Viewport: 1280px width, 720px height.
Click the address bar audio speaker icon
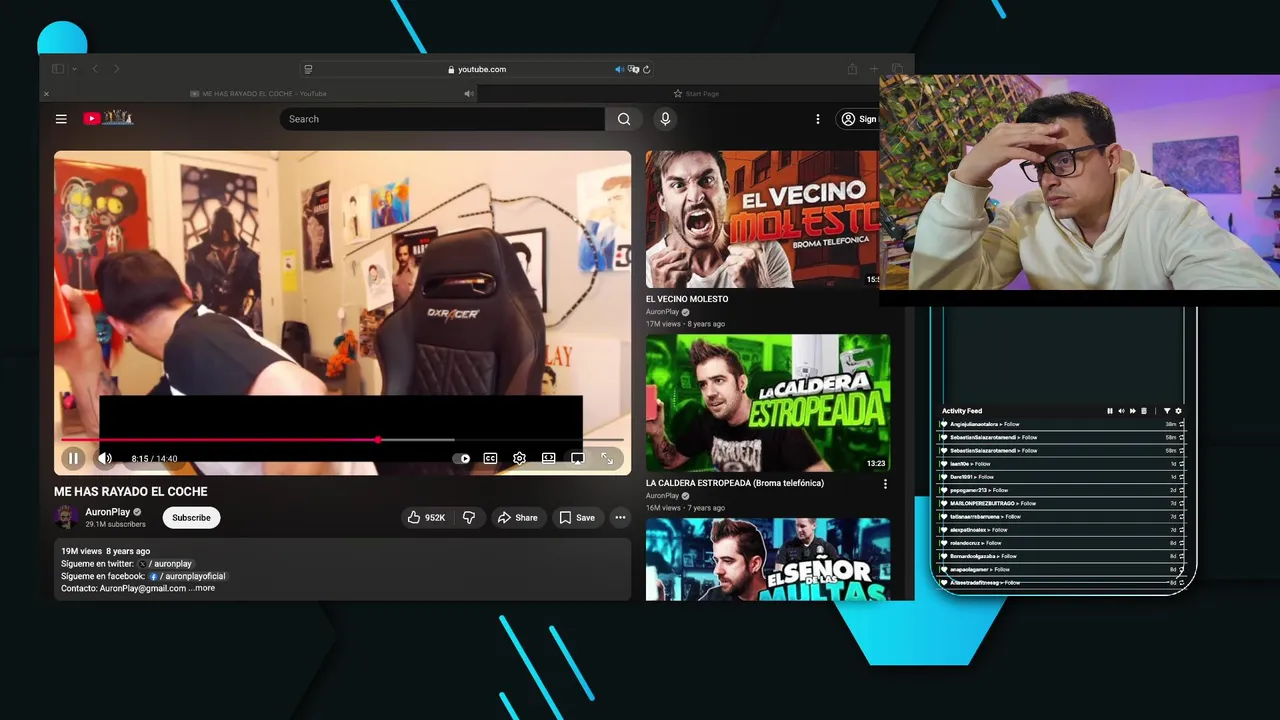point(619,69)
